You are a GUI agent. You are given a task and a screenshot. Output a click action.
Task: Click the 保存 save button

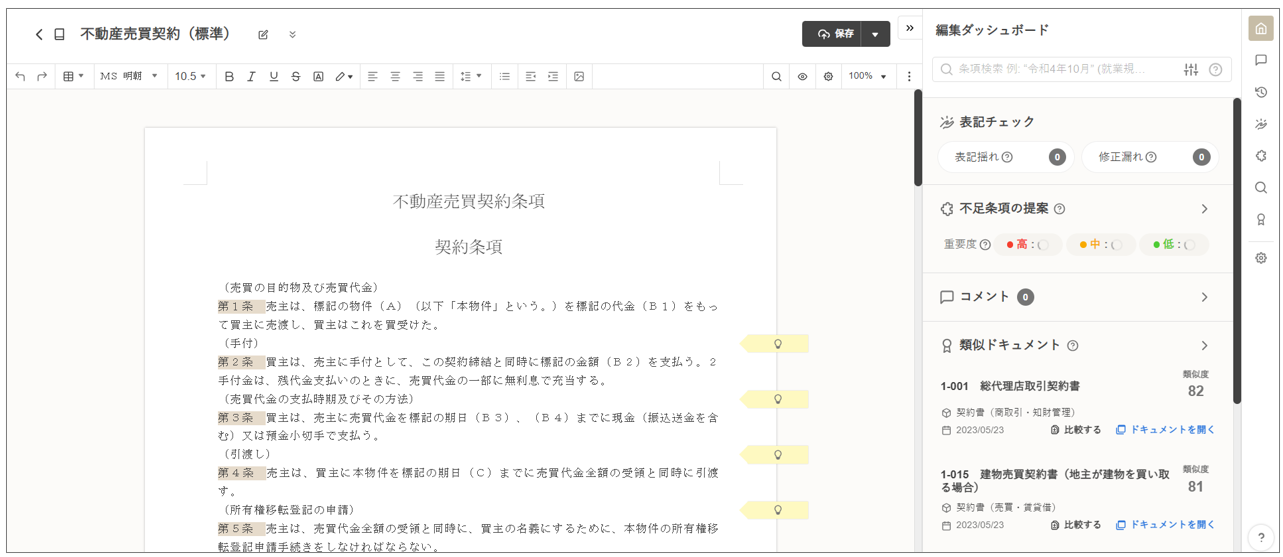point(833,34)
